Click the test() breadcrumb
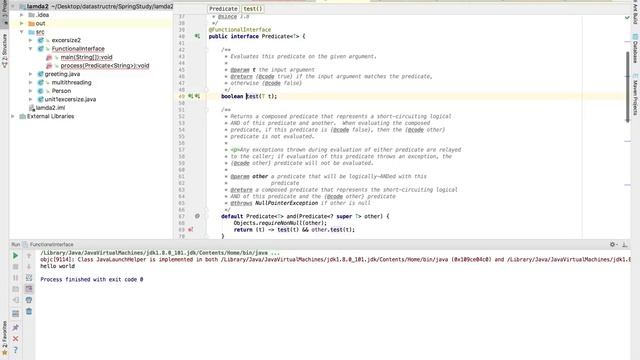The height and width of the screenshot is (360, 640). [x=253, y=9]
